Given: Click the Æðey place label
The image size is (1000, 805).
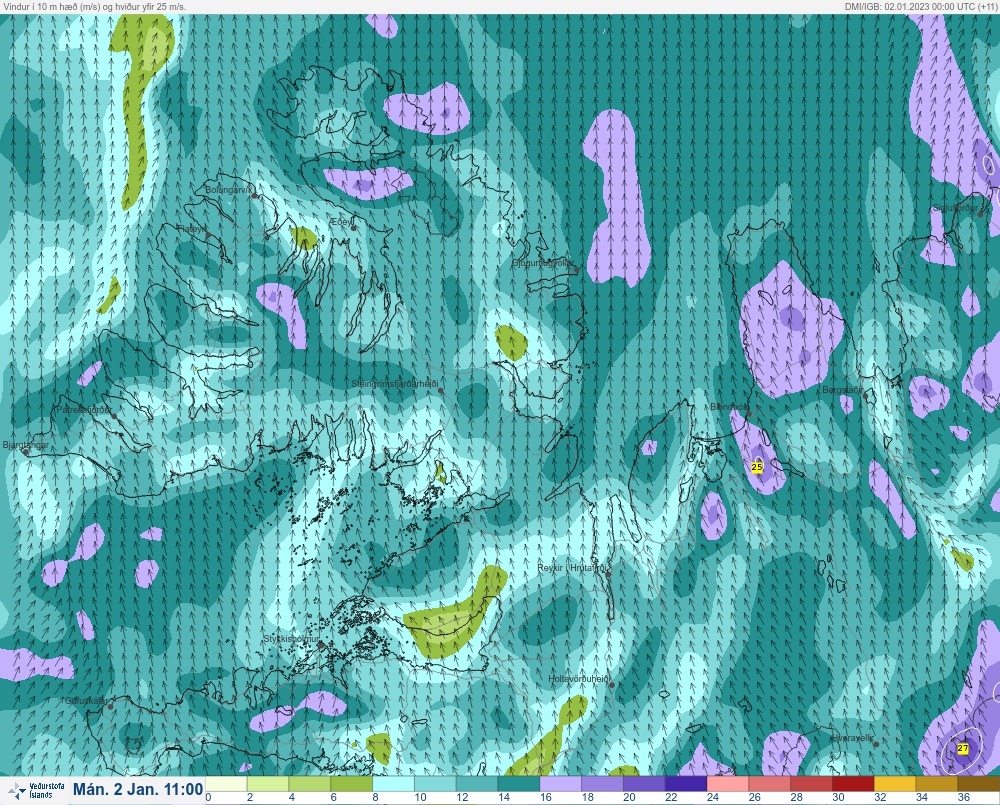Looking at the screenshot, I should click(341, 221).
